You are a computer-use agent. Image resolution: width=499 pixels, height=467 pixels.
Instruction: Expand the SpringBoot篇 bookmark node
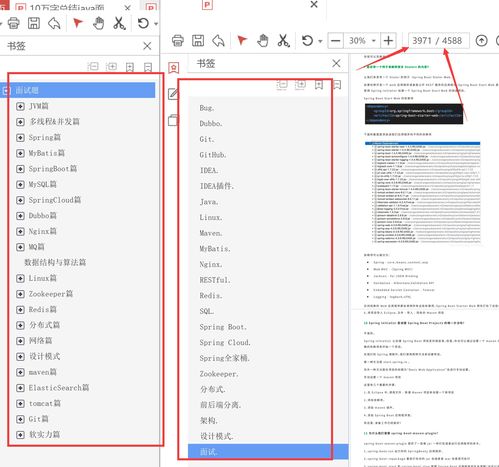click(20, 169)
